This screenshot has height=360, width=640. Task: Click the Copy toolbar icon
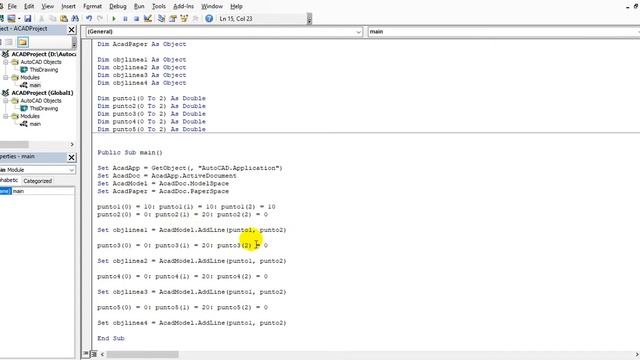point(53,18)
